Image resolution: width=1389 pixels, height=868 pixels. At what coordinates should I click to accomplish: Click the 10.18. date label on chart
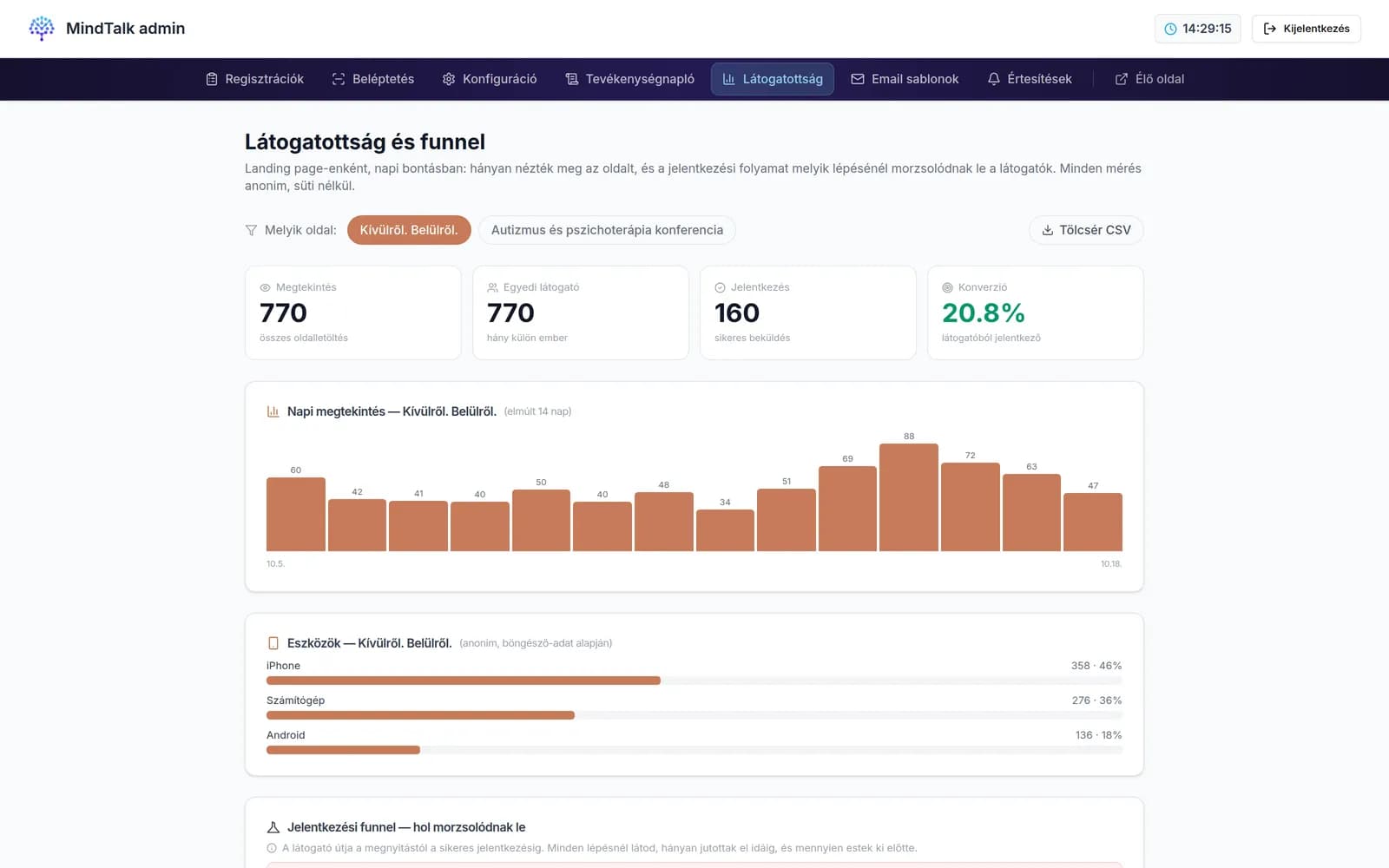pyautogui.click(x=1111, y=564)
